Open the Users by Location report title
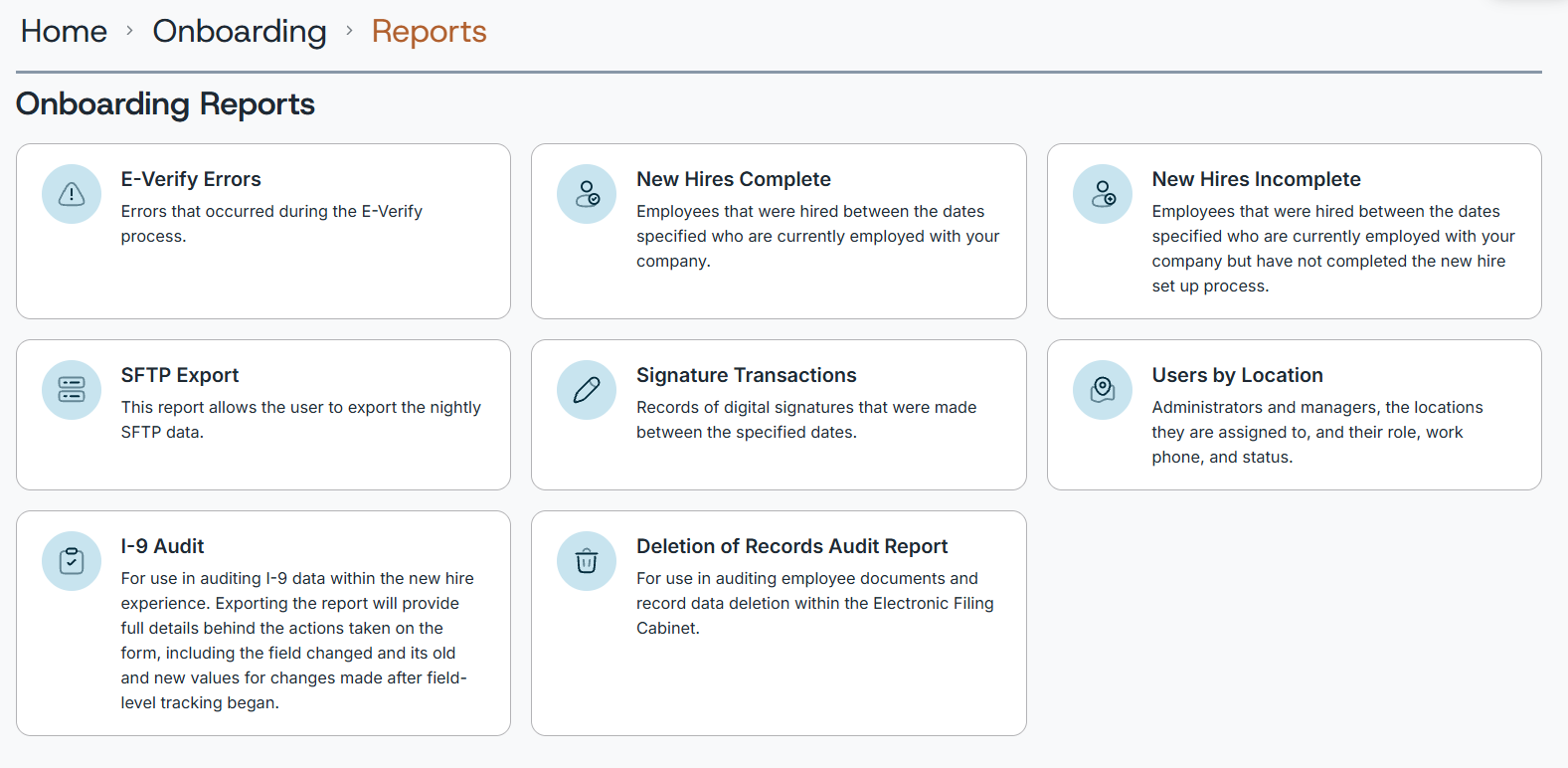The width and height of the screenshot is (1568, 768). click(x=1238, y=375)
